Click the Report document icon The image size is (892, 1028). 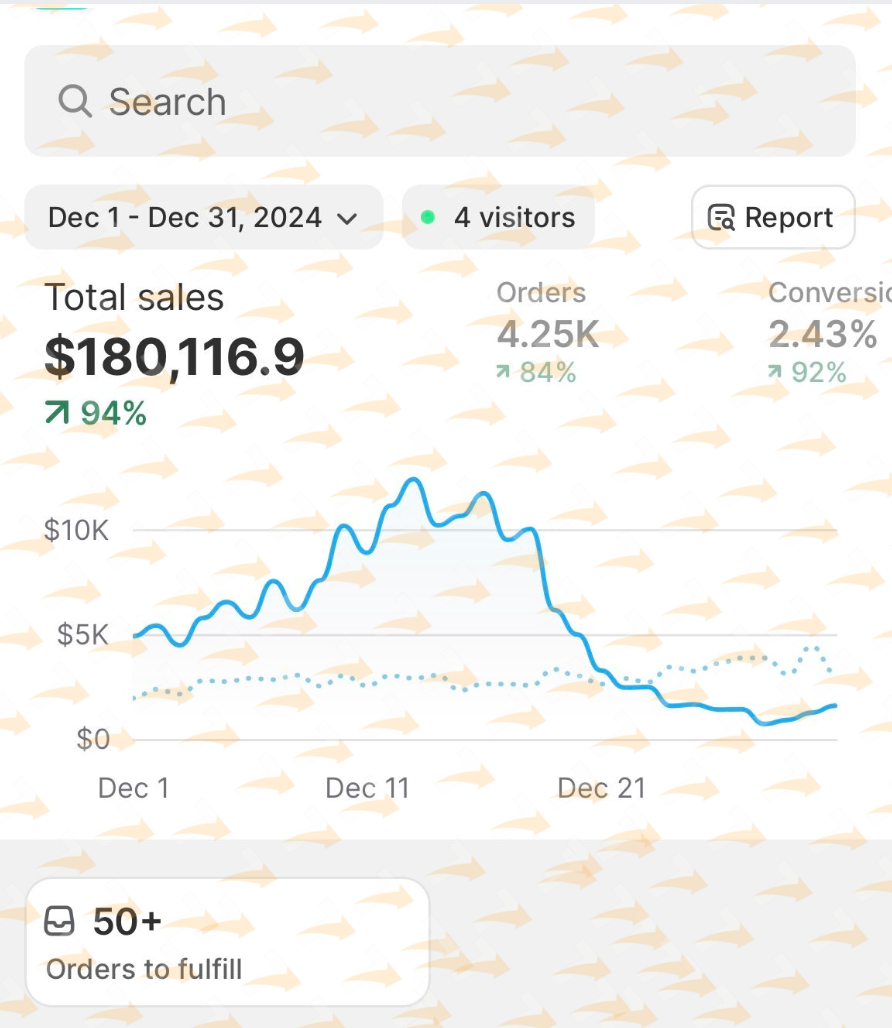pyautogui.click(x=721, y=218)
